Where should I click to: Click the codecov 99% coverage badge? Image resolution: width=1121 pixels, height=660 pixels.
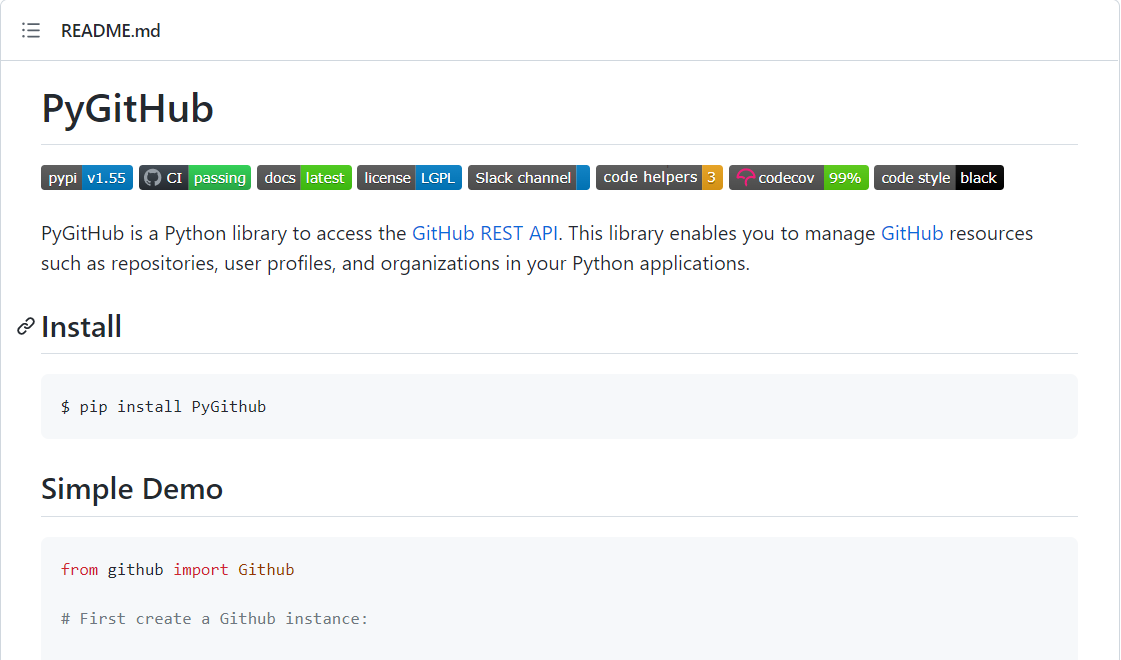799,177
